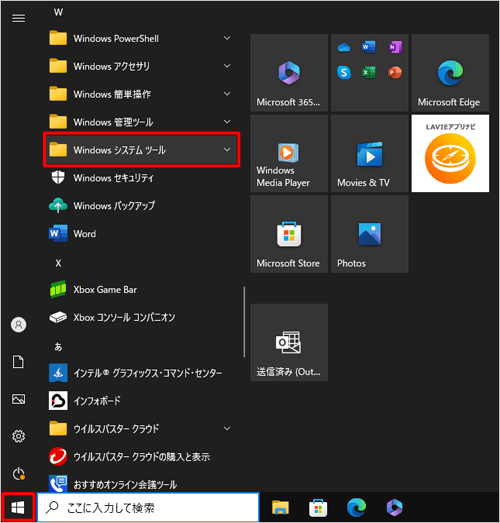Open File Explorer from the taskbar
Viewport: 500px width, 523px height.
280,508
